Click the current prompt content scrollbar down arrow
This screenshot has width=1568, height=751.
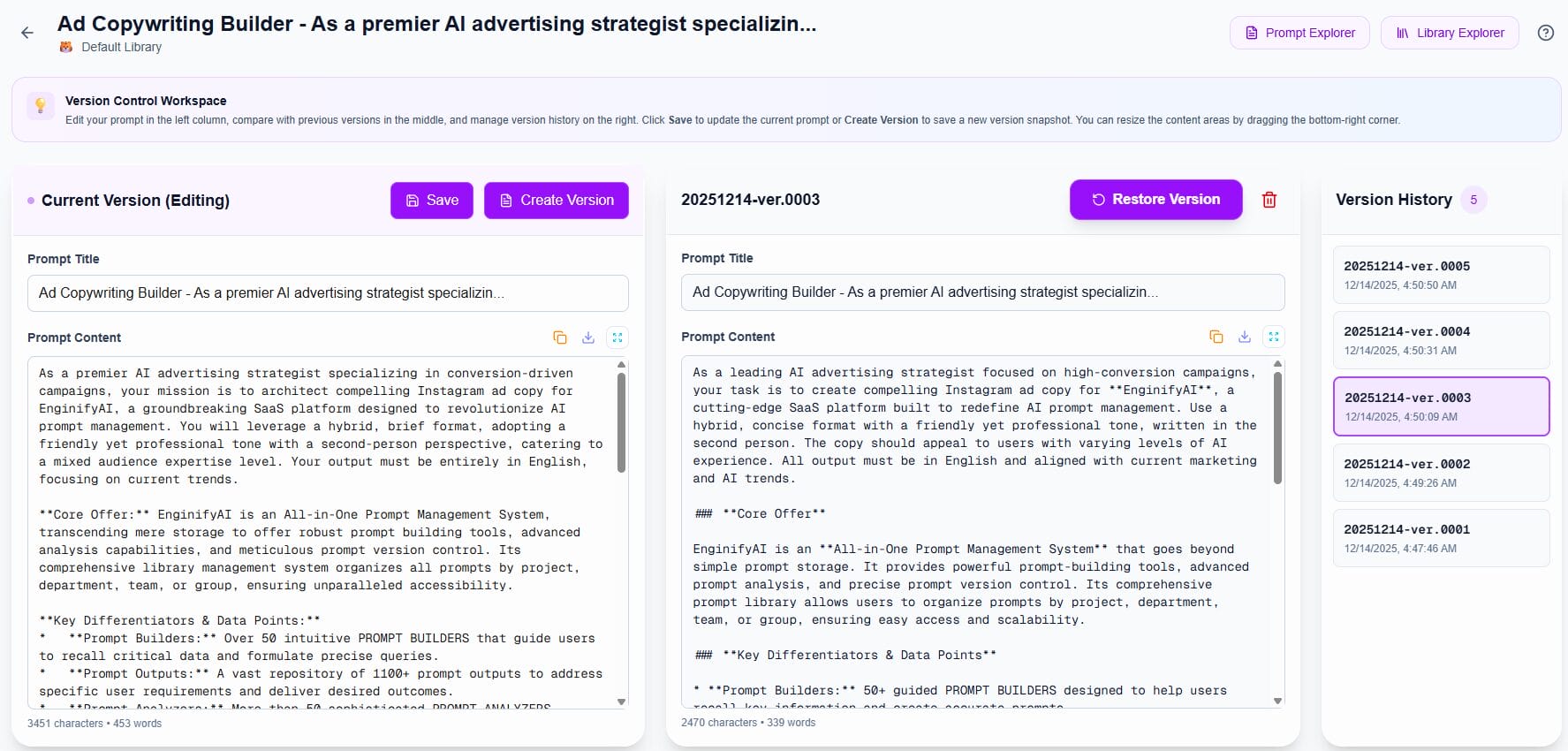pos(621,702)
